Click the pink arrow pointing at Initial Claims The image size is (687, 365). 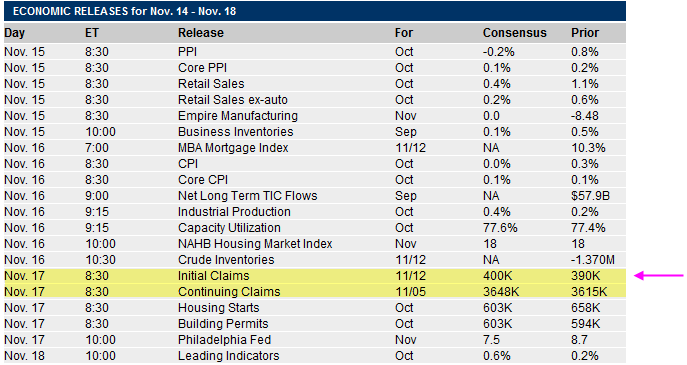point(659,276)
